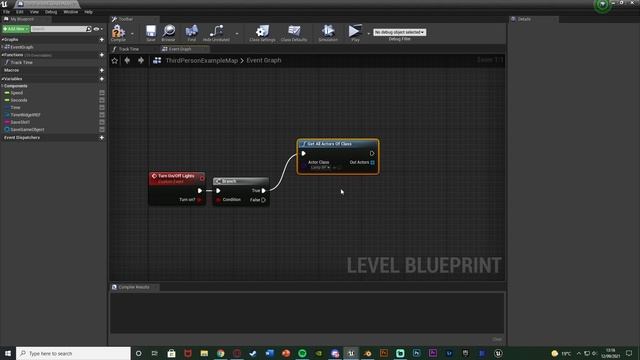Viewport: 640px width, 360px height.
Task: Click the True execution pin on Branch node
Action: (x=264, y=191)
